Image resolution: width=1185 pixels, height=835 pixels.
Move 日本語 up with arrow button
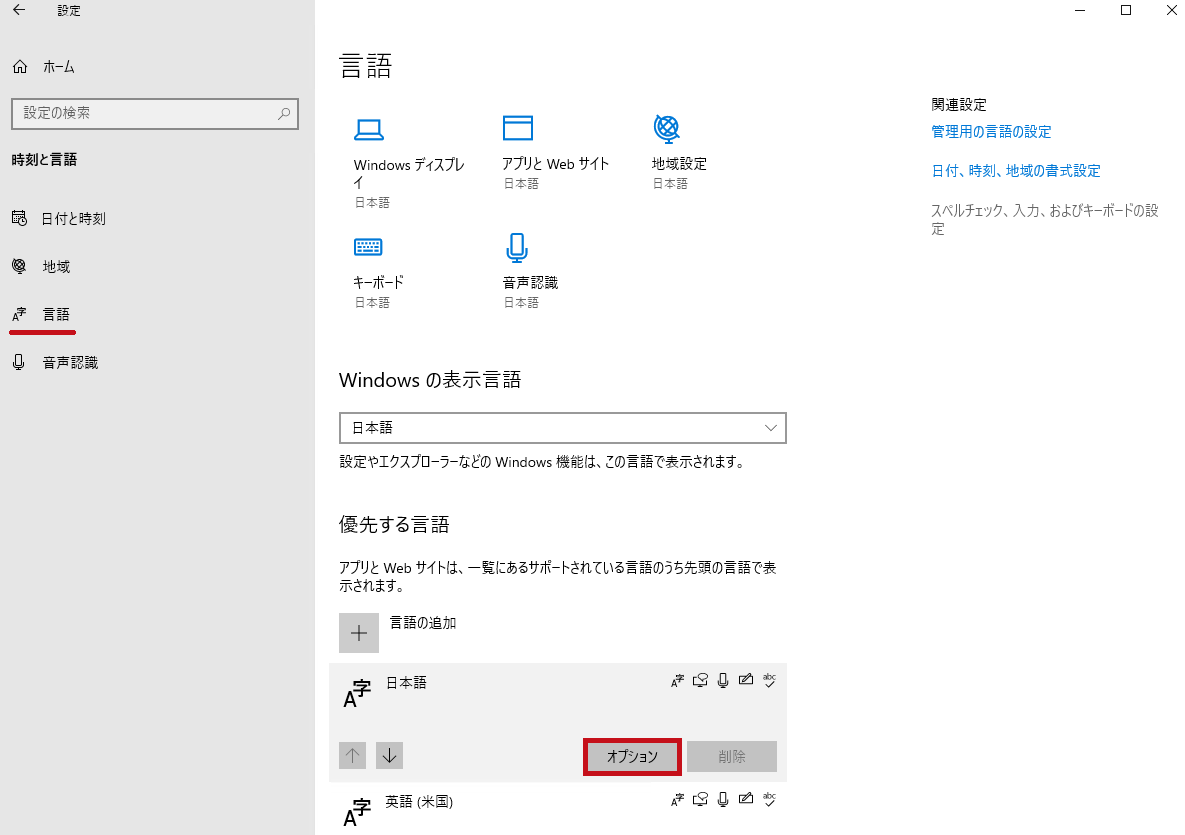click(352, 755)
